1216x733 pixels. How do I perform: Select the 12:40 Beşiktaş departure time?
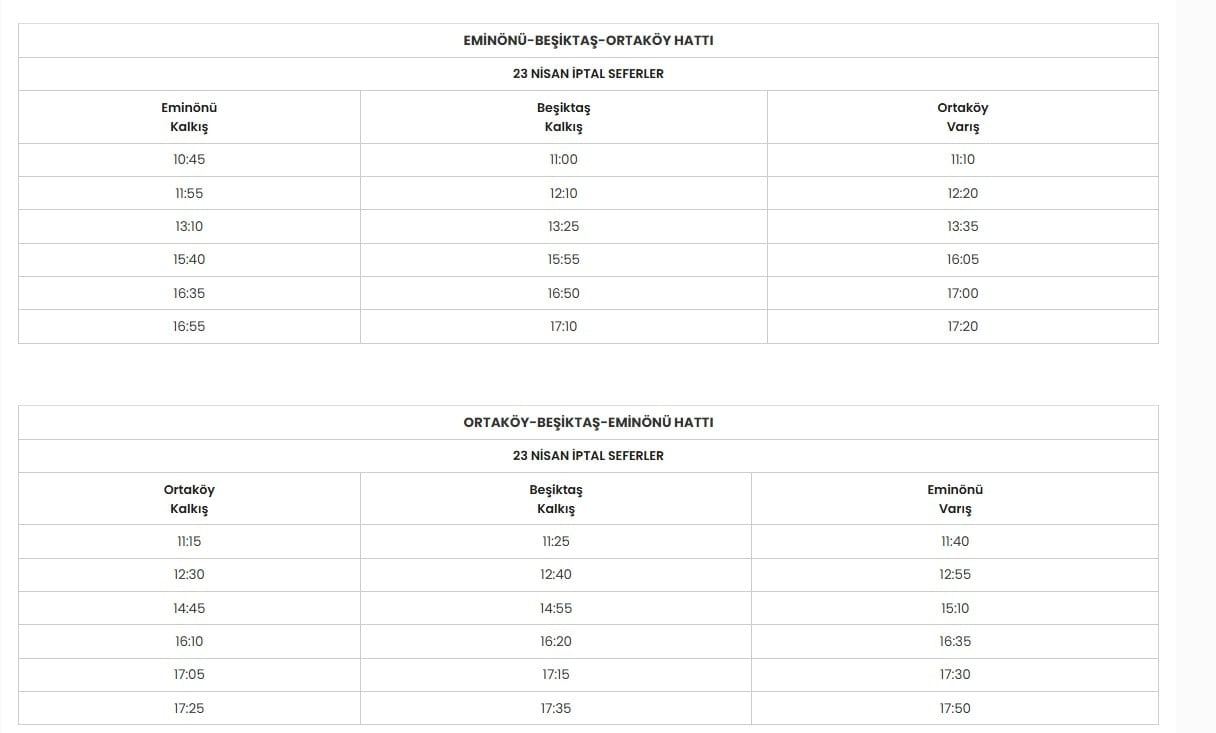coord(555,575)
